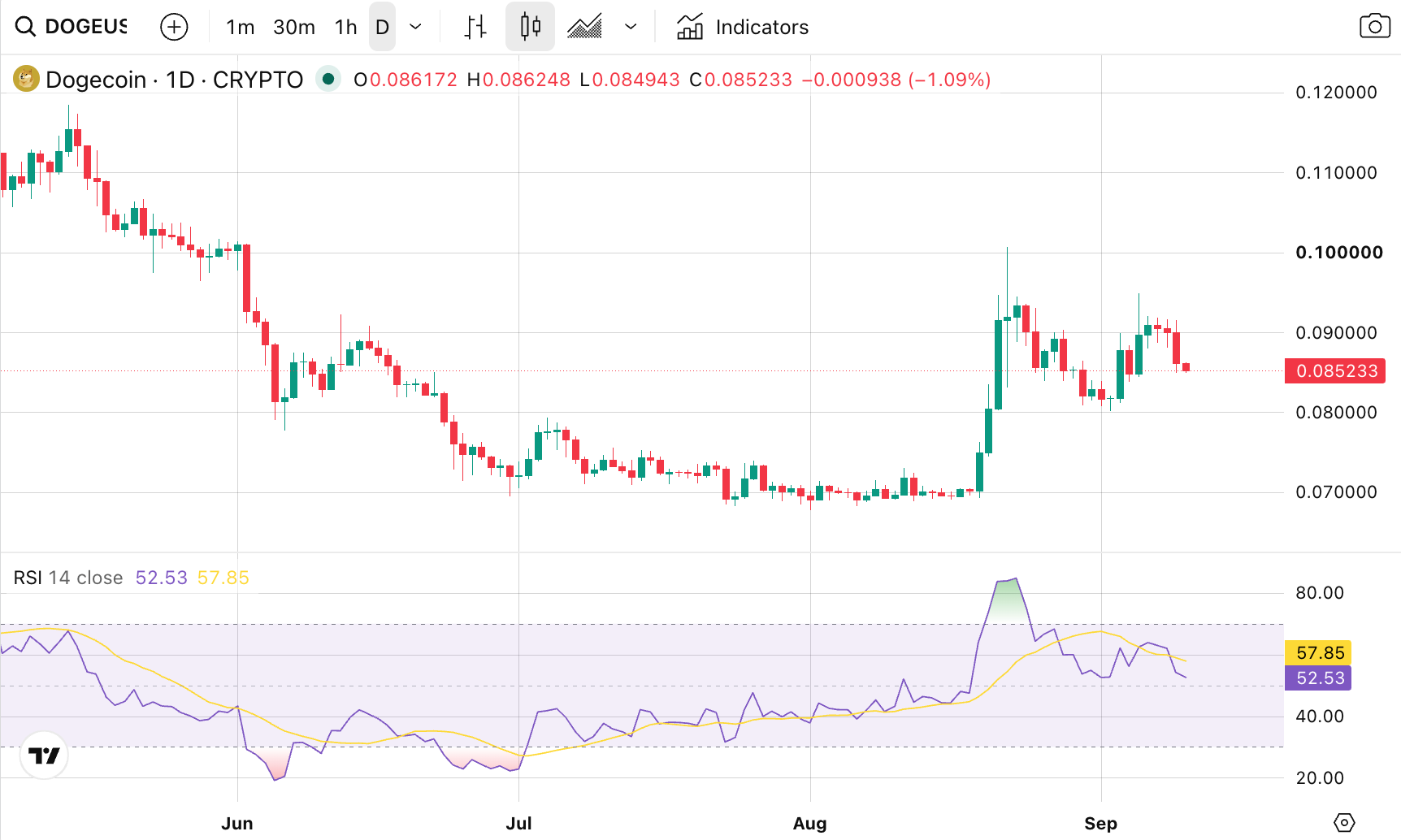1401x840 pixels.
Task: Expand the timeframe interval dropdown
Action: (415, 27)
